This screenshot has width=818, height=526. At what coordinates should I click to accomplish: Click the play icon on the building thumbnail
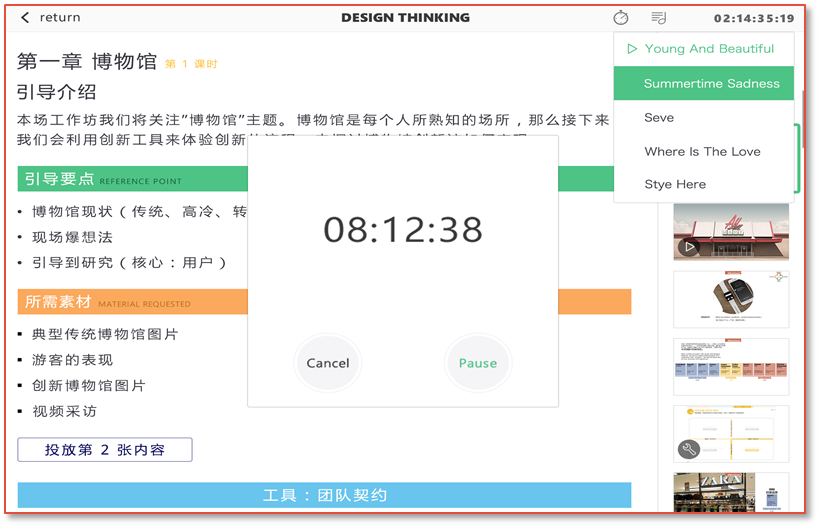[x=687, y=247]
